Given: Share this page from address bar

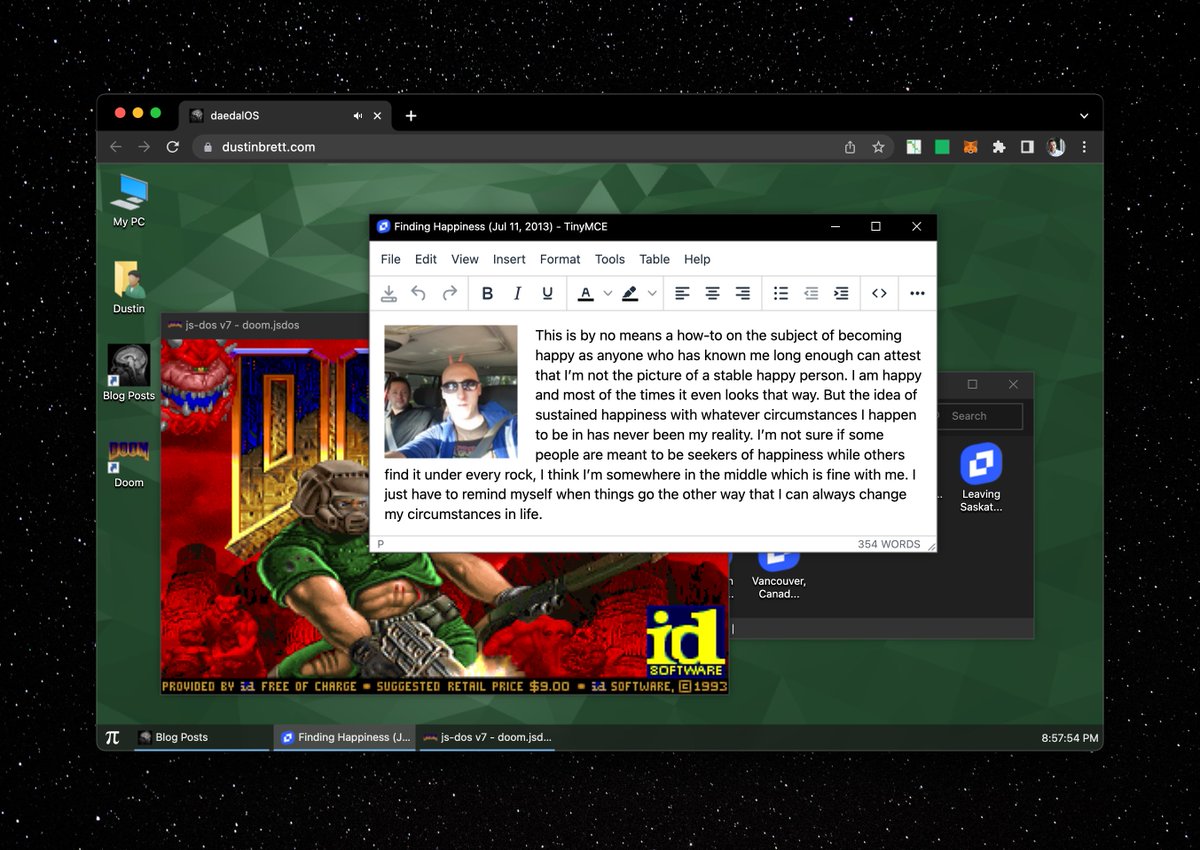Looking at the screenshot, I should 850,147.
